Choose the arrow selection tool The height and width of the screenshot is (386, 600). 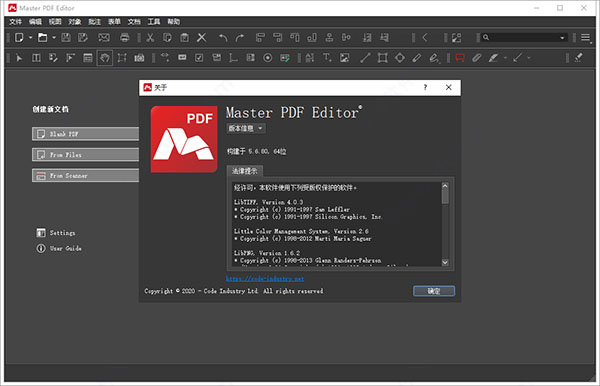coord(19,58)
